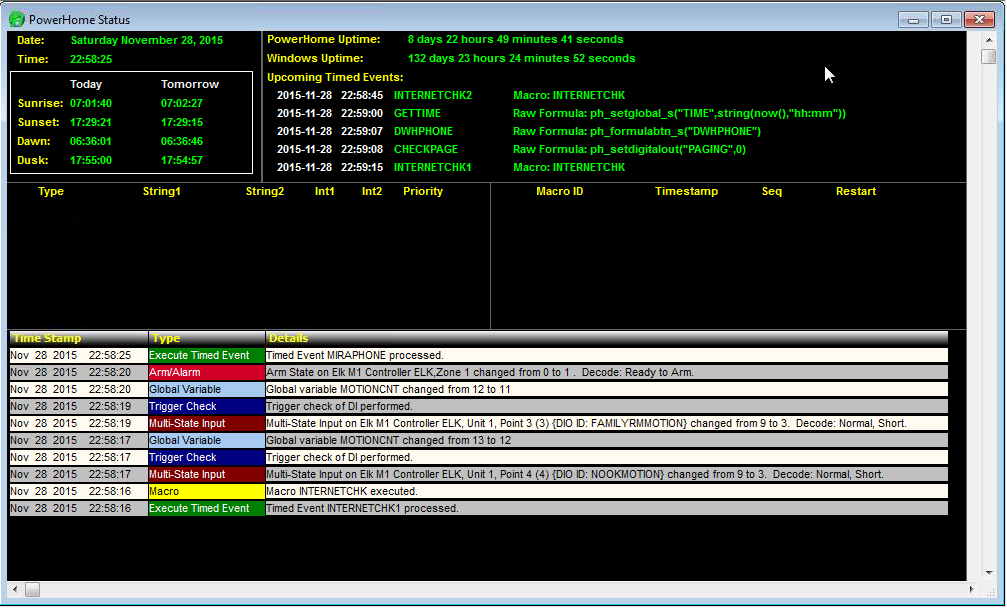The image size is (1007, 608).
Task: Click the ph_setglobal_s TIME raw formula text
Action: [x=679, y=113]
